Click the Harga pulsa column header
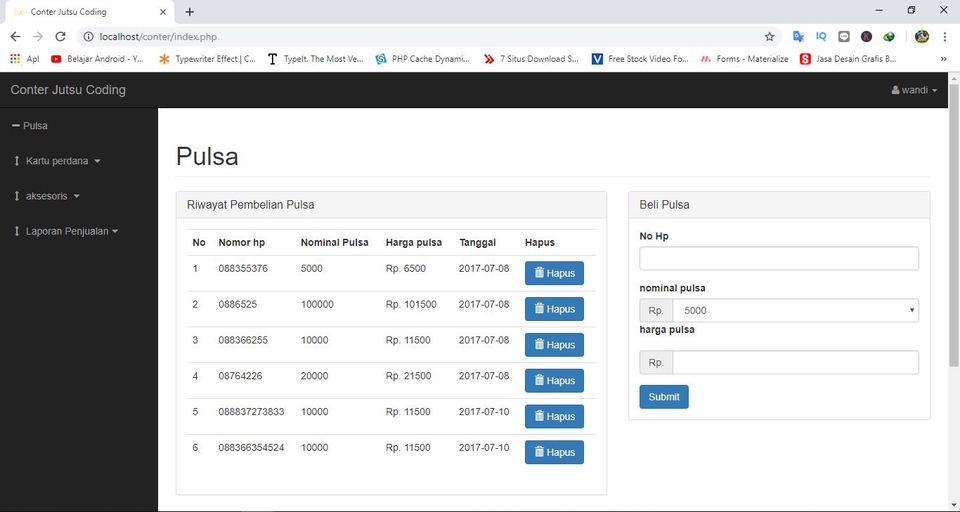960x512 pixels. (414, 243)
